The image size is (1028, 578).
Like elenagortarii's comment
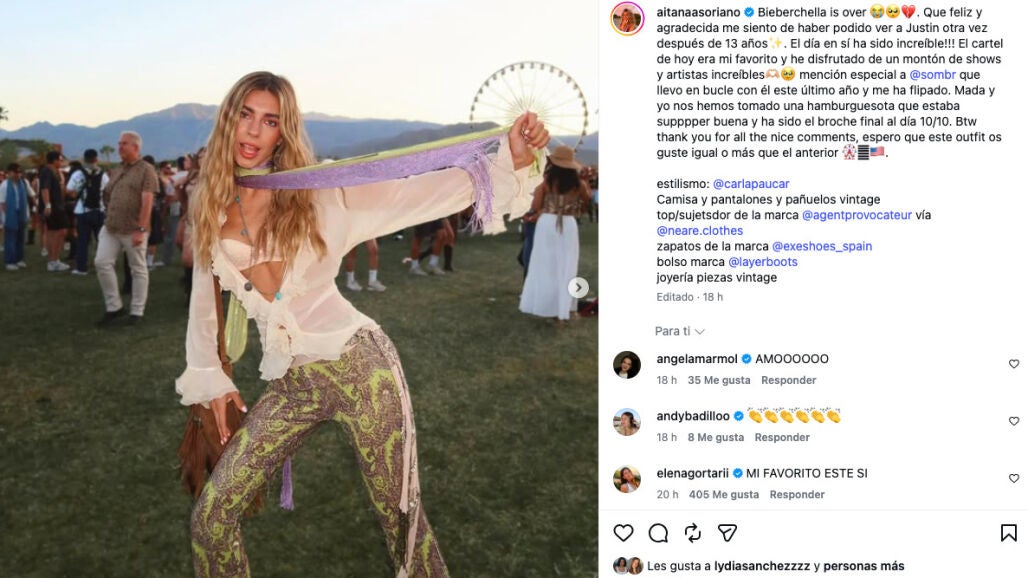tap(1014, 478)
